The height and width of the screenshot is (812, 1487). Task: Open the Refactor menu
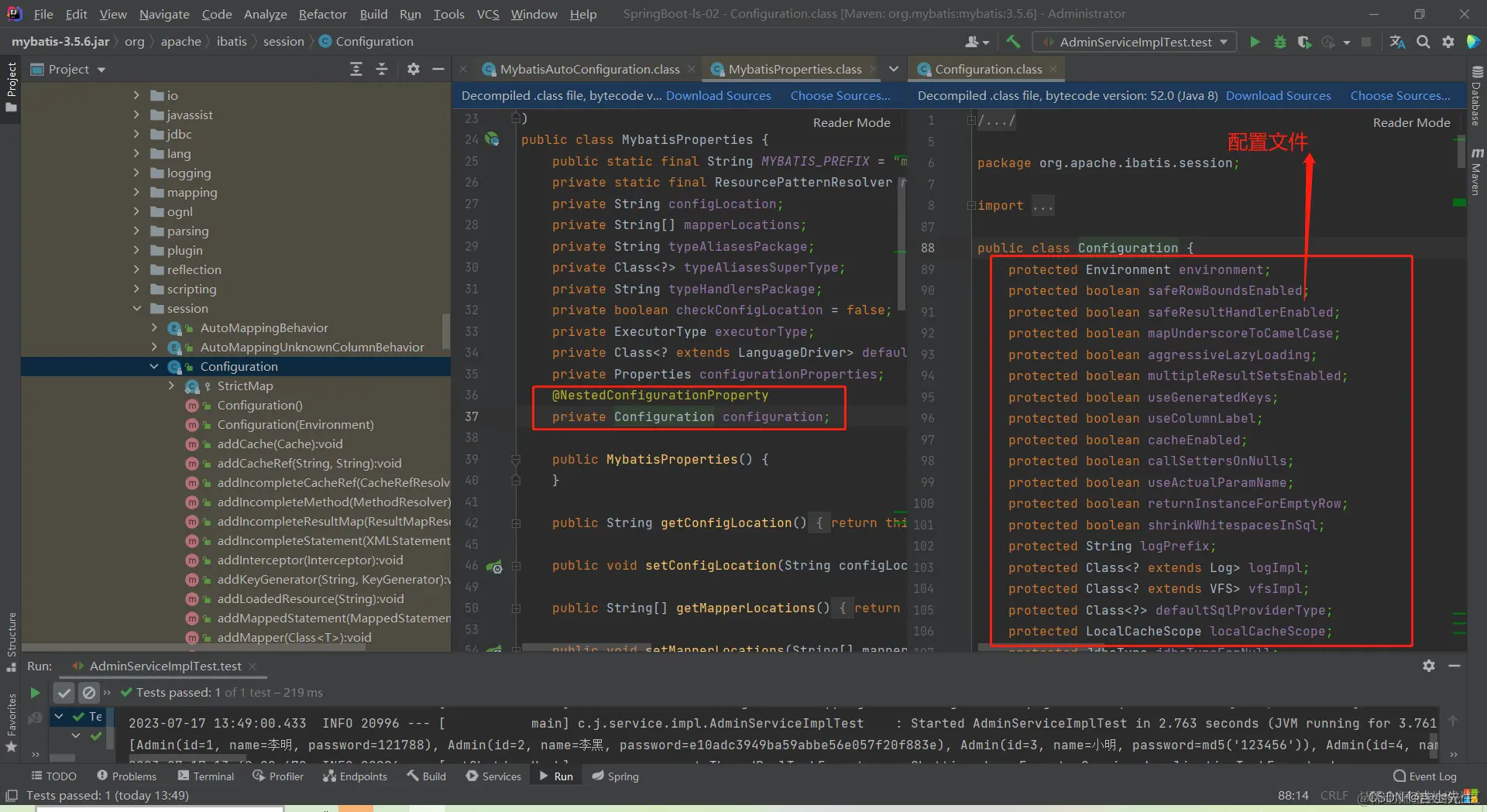coord(322,14)
